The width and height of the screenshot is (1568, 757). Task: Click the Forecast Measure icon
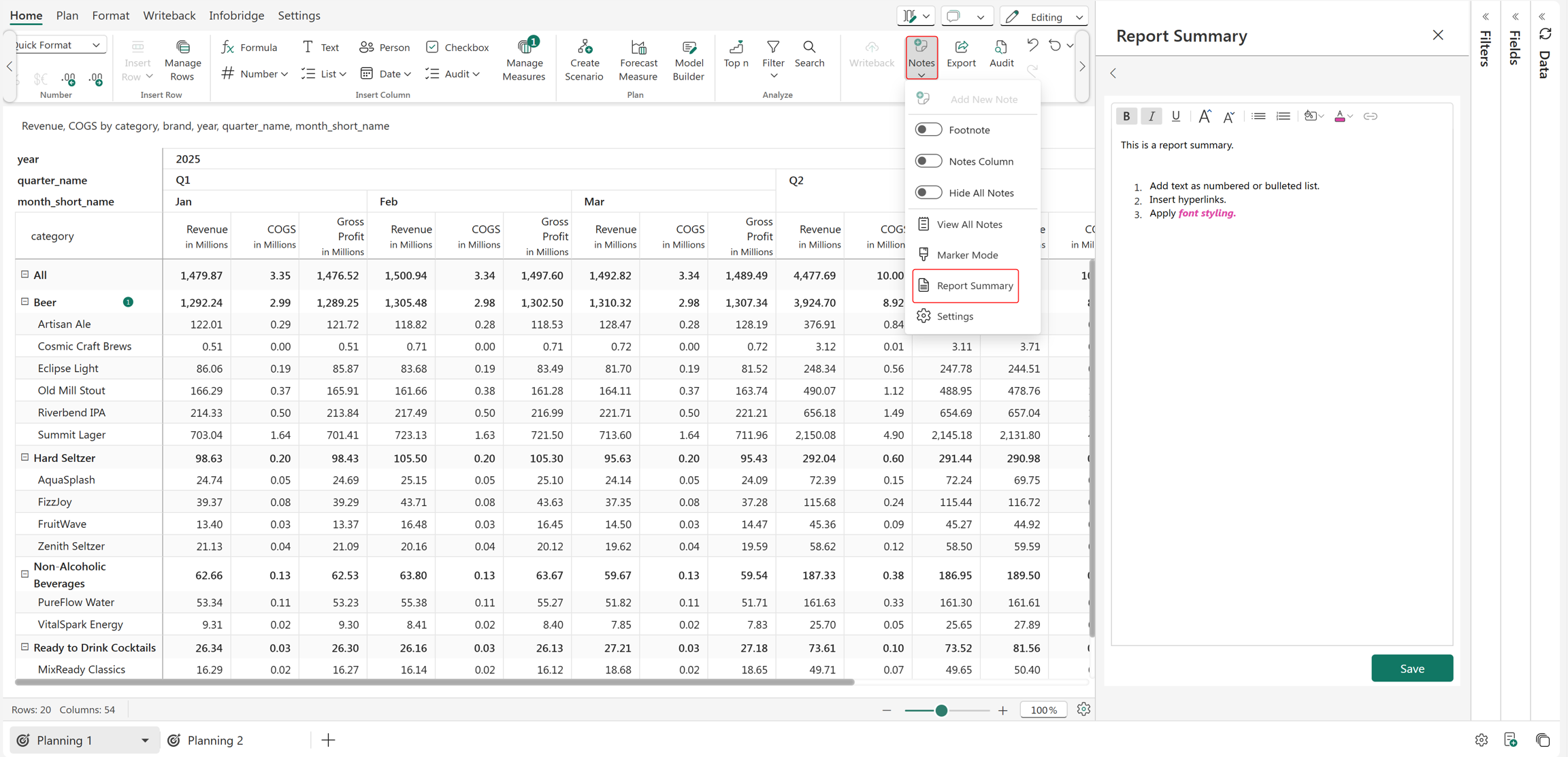[x=638, y=48]
